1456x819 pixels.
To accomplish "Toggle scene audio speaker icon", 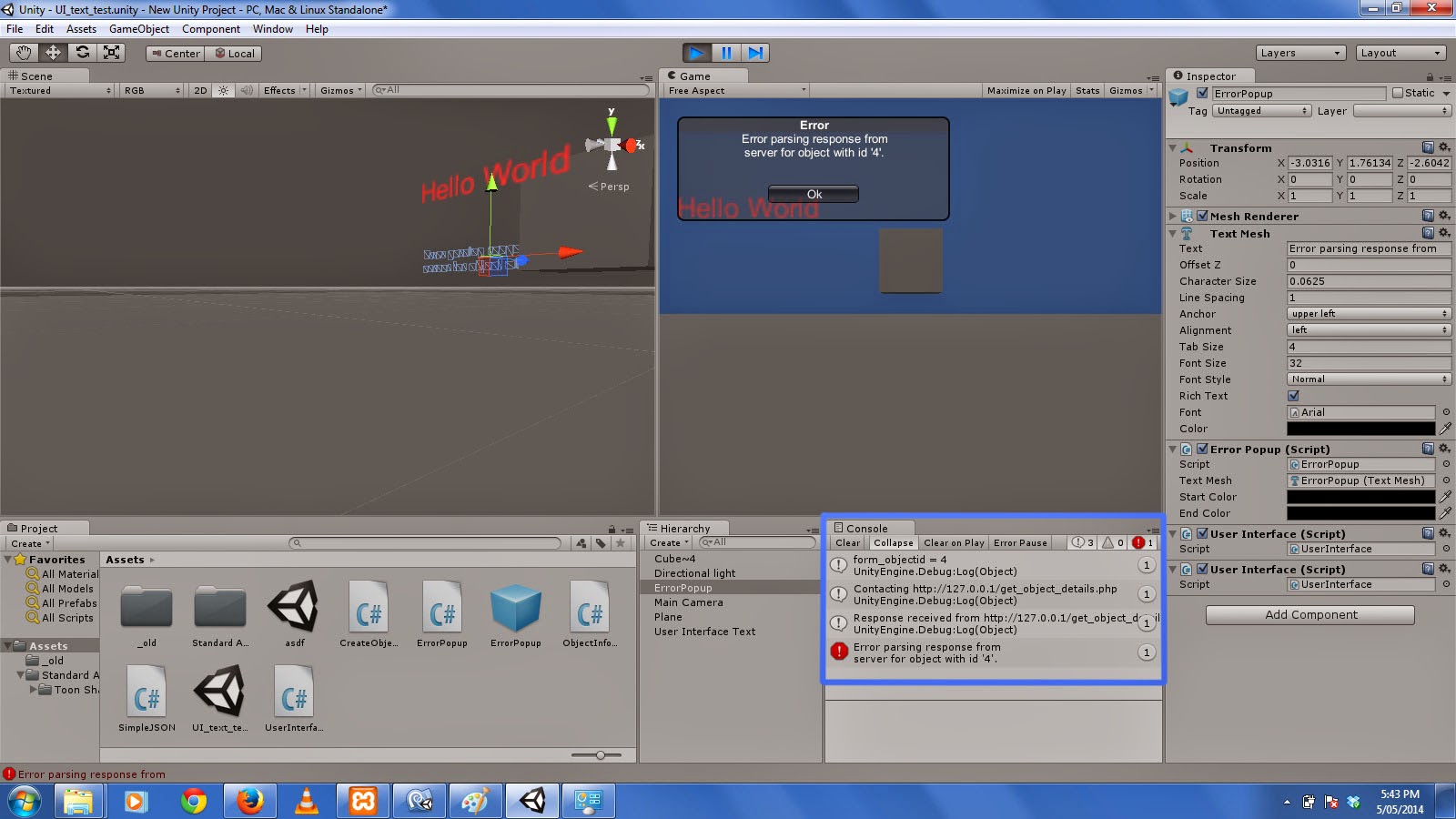I will pyautogui.click(x=246, y=90).
